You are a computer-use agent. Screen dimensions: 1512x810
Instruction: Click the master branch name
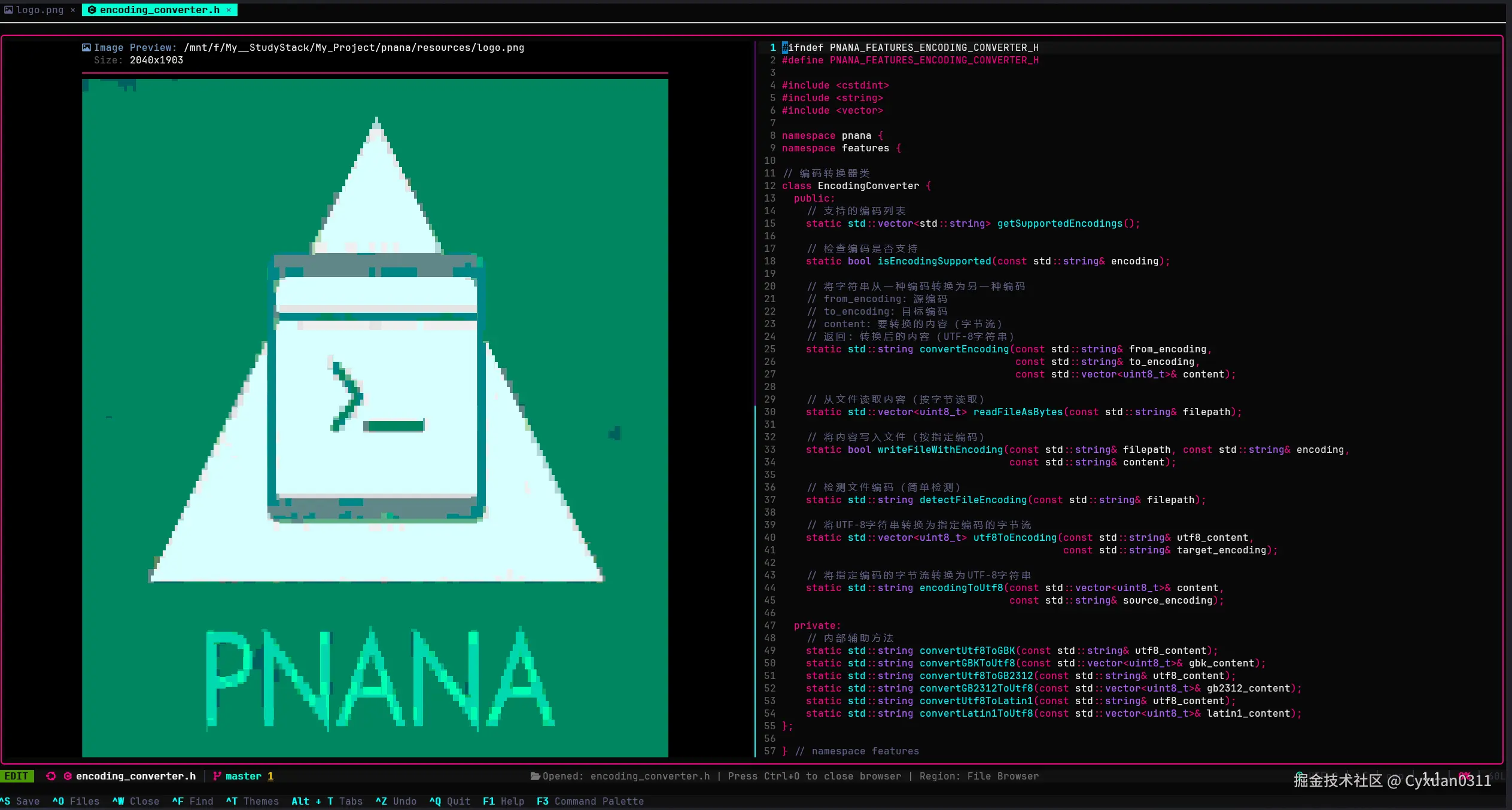[244, 776]
